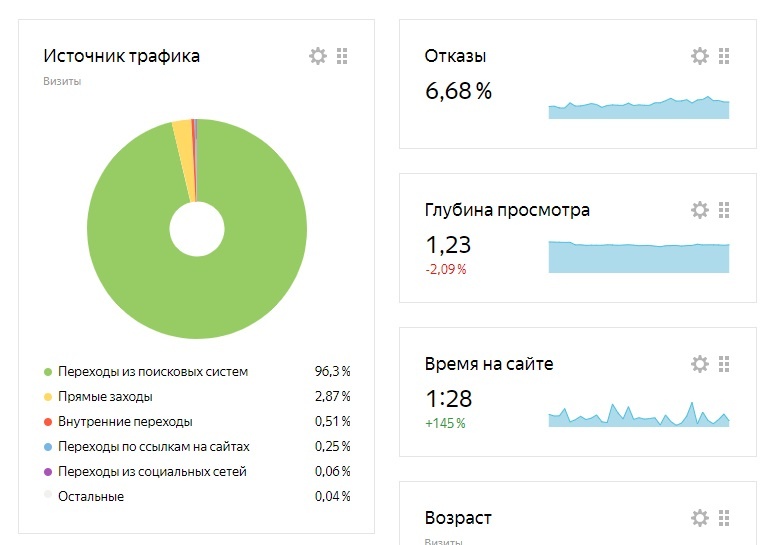773x545 pixels.
Task: Click purple dot for Переходы из социальных сетей
Action: (x=48, y=472)
